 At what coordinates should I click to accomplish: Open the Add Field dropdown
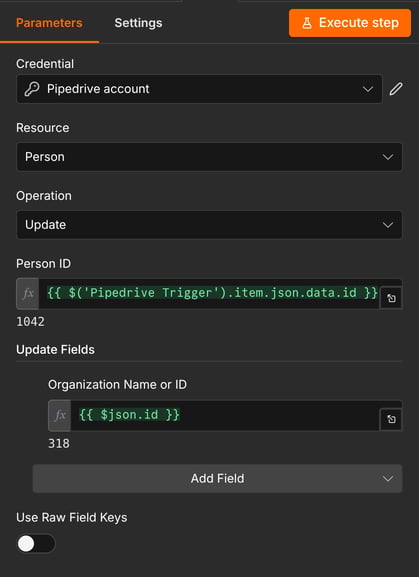(217, 478)
